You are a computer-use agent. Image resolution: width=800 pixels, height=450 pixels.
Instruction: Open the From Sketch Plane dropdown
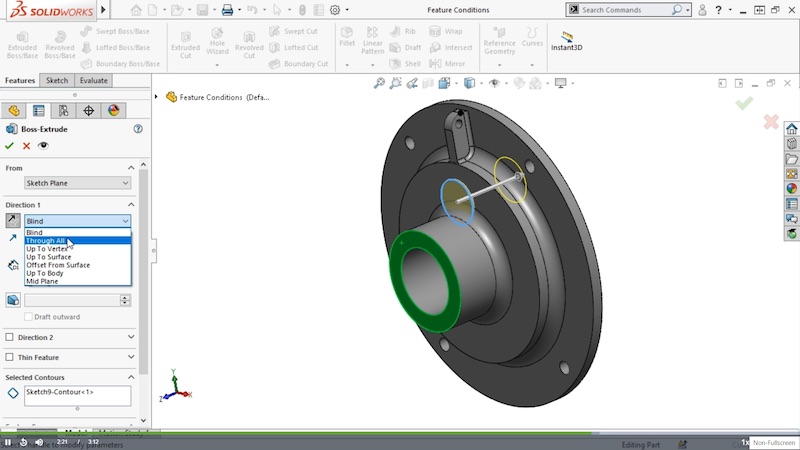tap(78, 183)
